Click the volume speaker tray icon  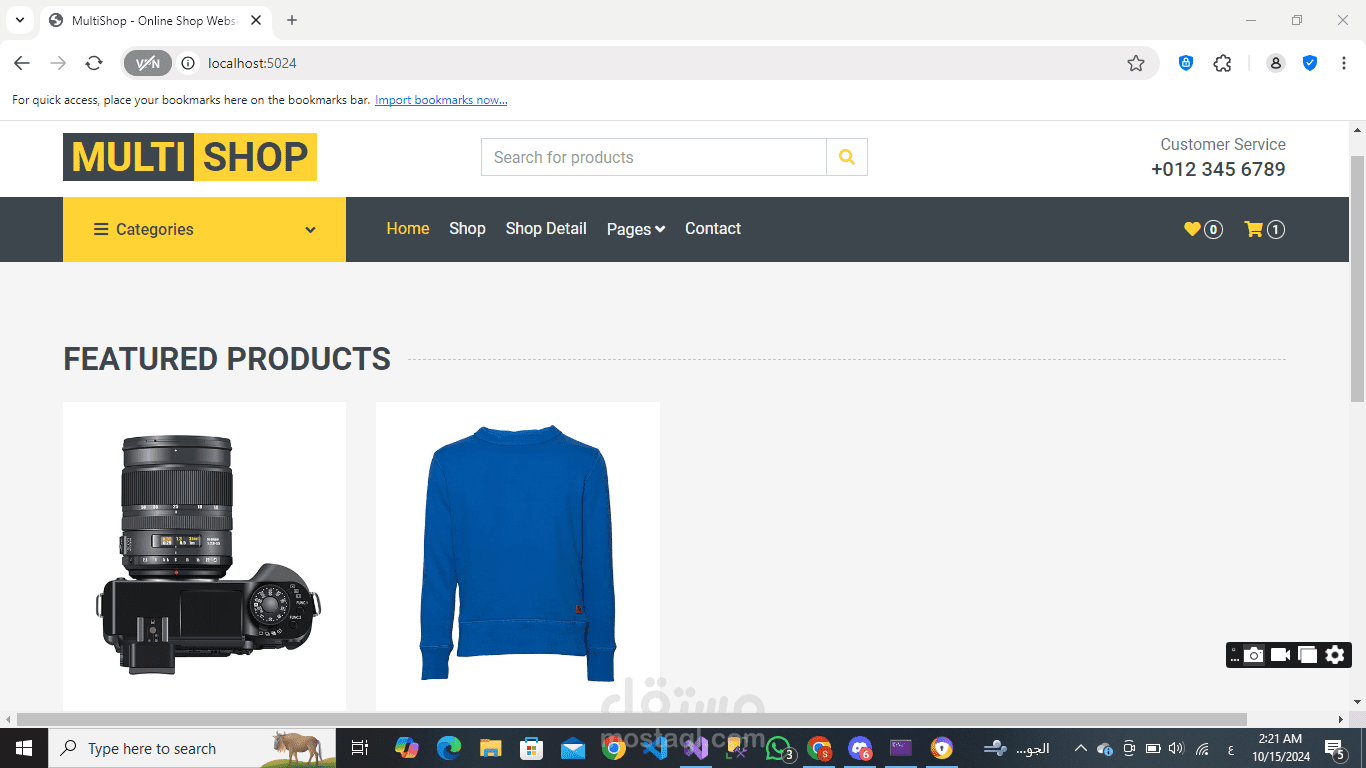coord(1176,748)
